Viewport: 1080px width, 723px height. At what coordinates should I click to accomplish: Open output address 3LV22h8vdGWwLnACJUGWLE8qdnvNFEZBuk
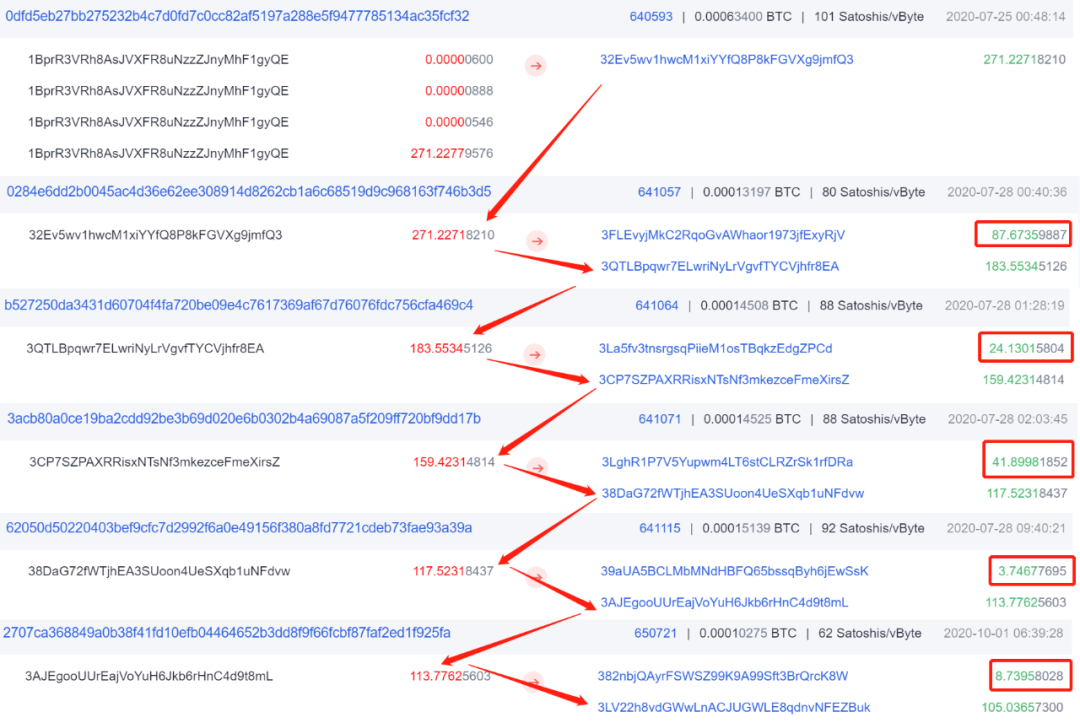pyautogui.click(x=734, y=708)
